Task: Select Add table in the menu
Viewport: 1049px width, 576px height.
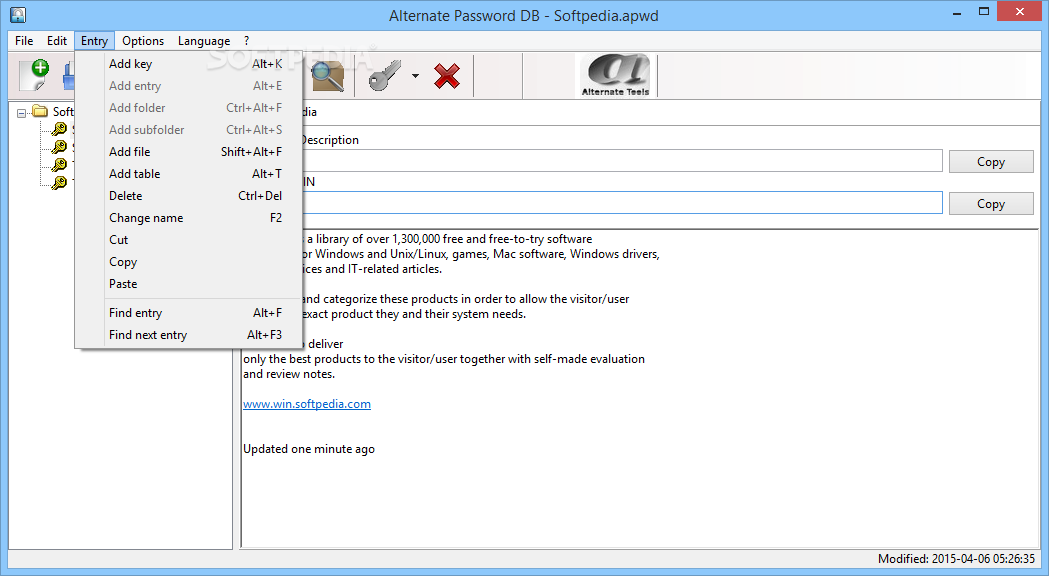Action: (189, 174)
